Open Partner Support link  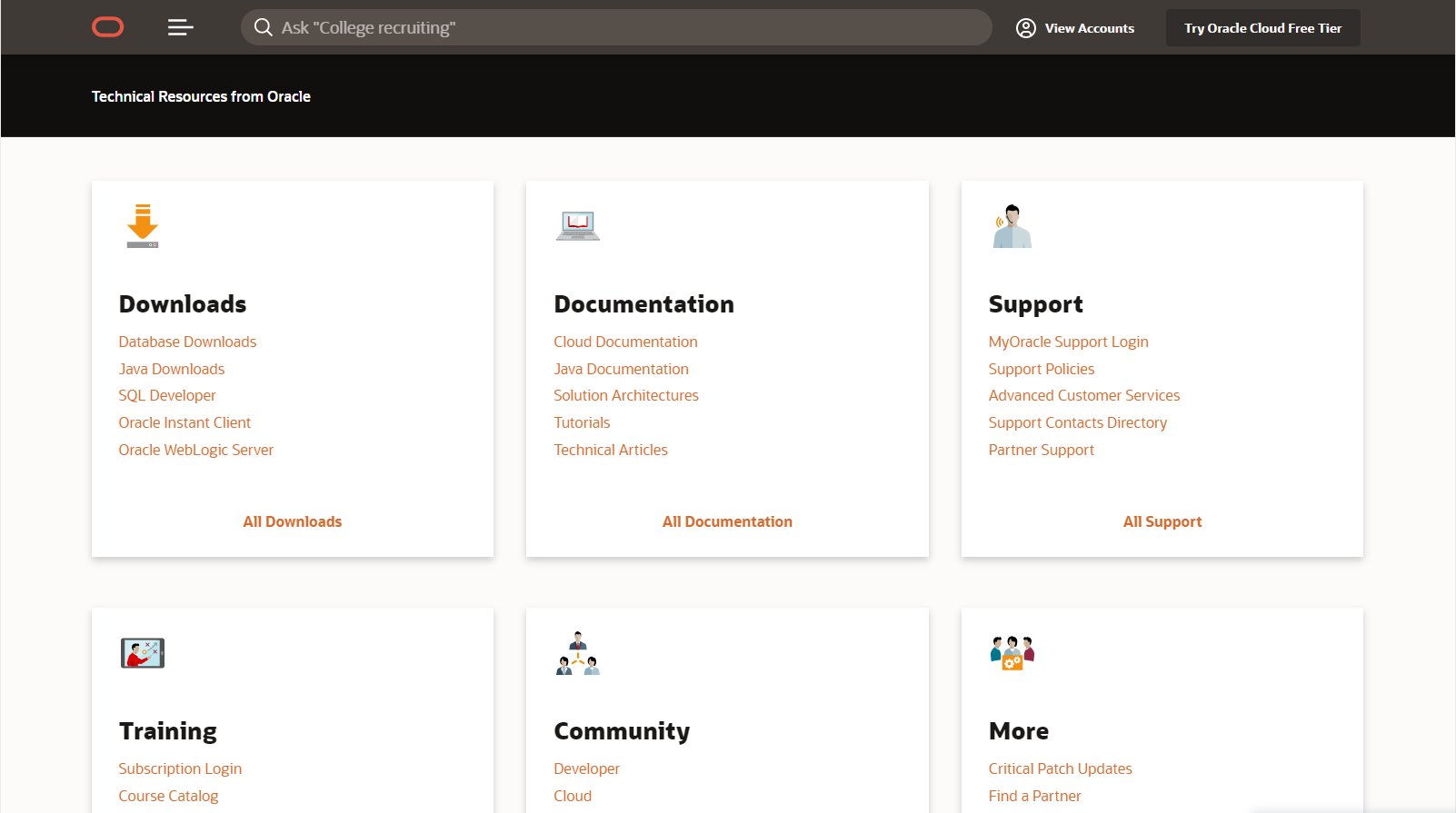[x=1042, y=450]
